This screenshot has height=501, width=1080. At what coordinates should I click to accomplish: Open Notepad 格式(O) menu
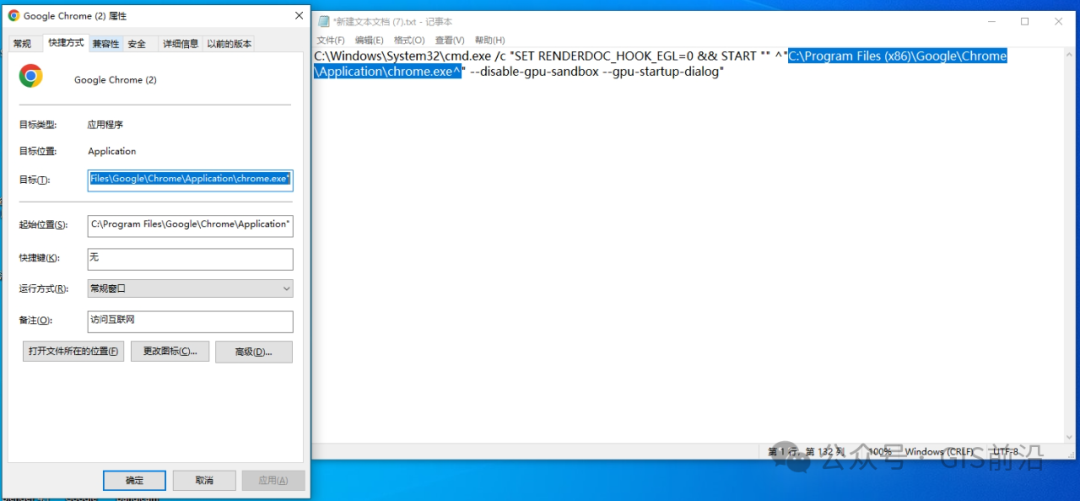coord(409,40)
